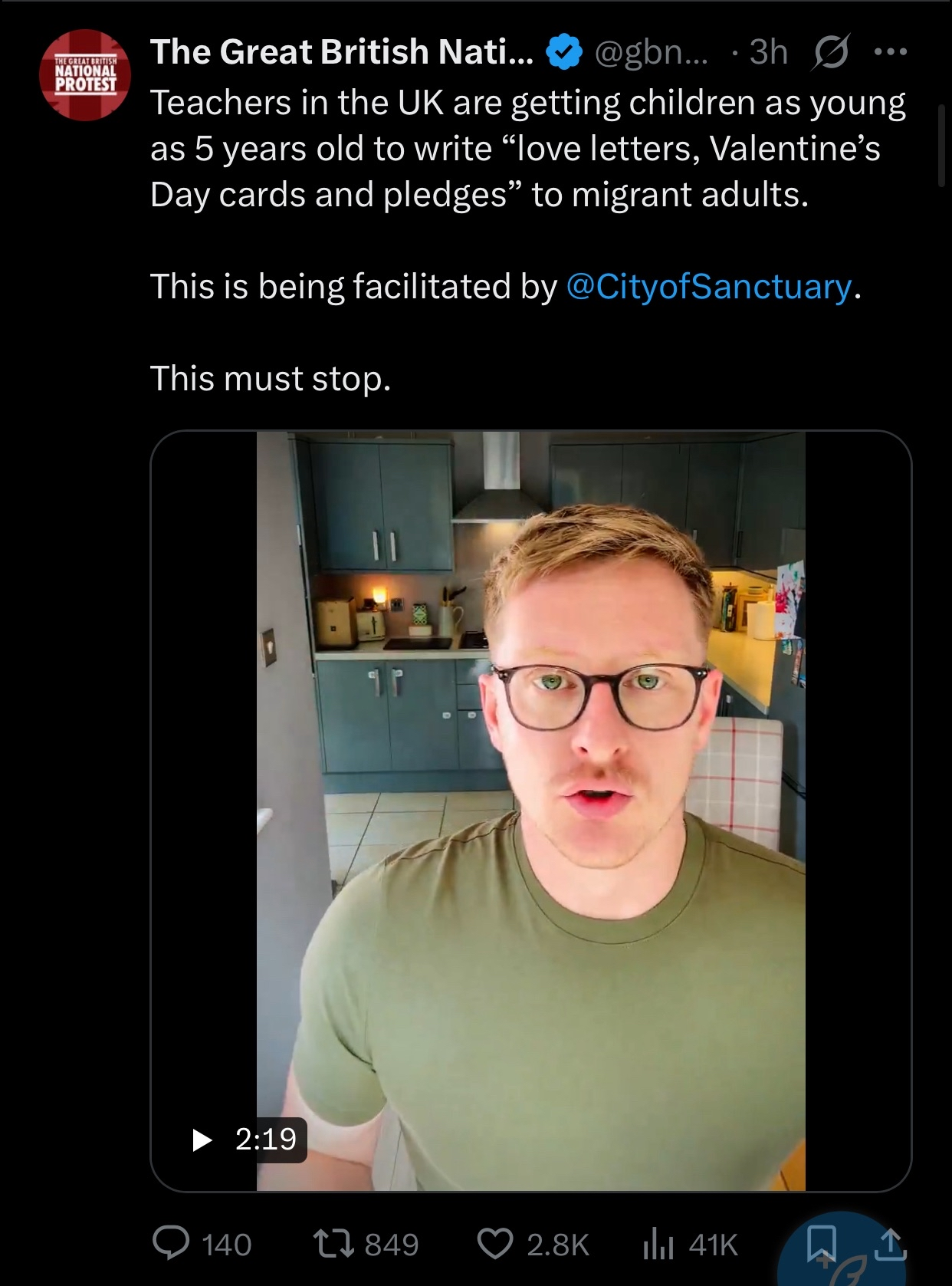The width and height of the screenshot is (952, 1286).
Task: Open the @gbn... handle link
Action: pos(652,52)
